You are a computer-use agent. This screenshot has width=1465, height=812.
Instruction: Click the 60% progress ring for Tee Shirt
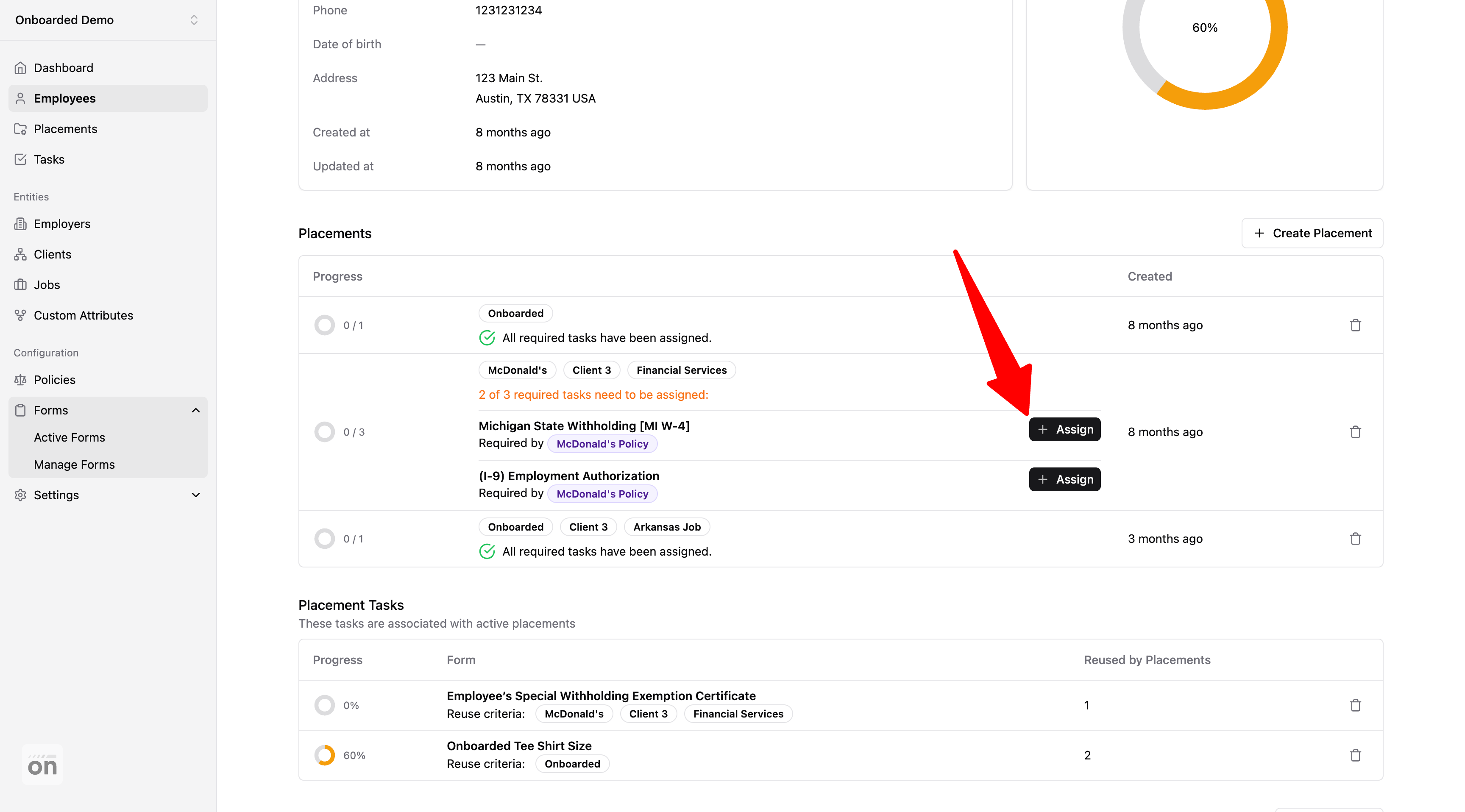(325, 755)
